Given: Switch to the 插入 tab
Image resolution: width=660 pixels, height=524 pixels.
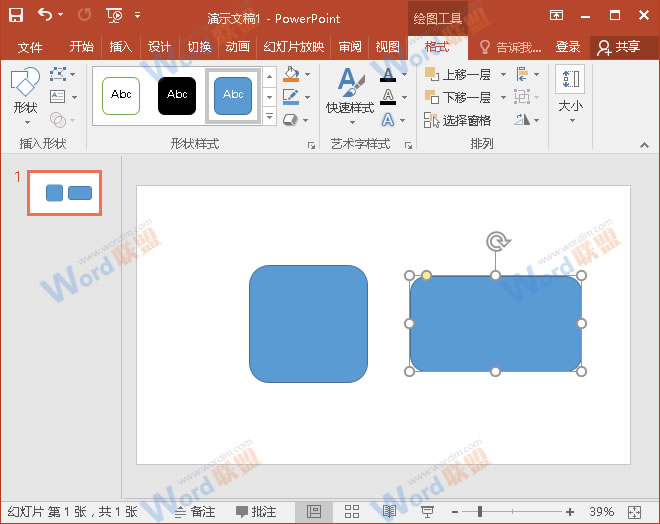Looking at the screenshot, I should click(121, 47).
